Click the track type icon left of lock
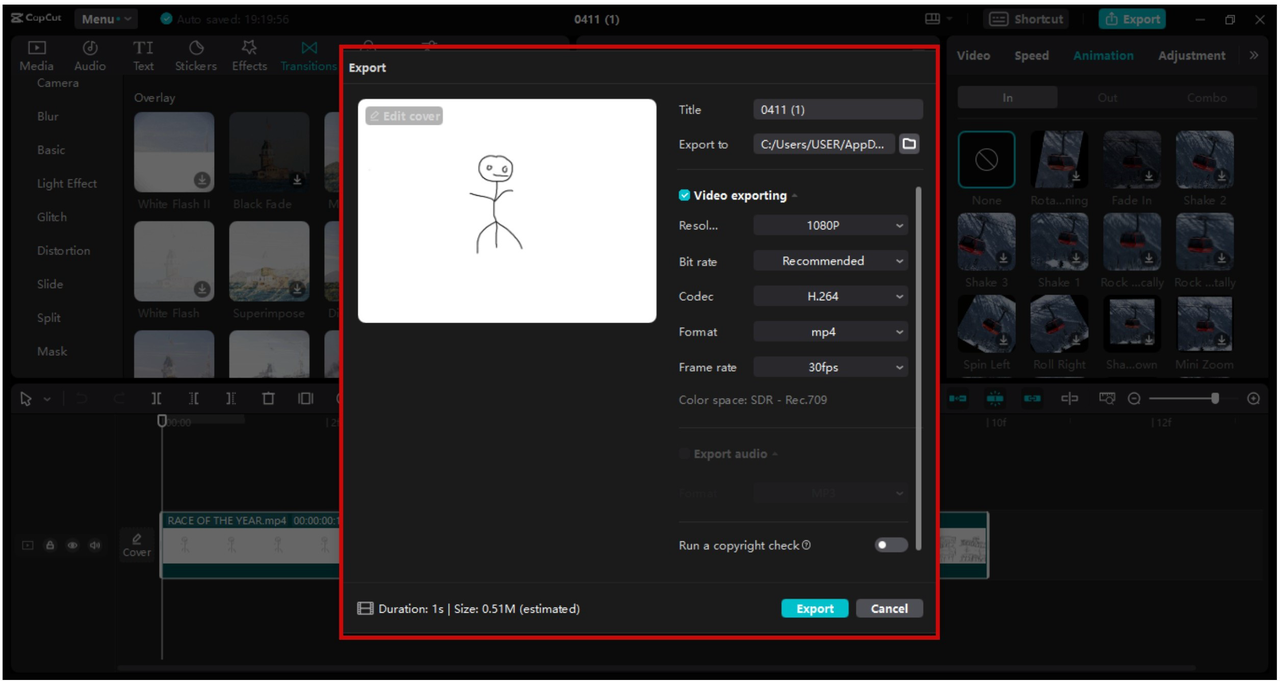1280x681 pixels. [28, 546]
